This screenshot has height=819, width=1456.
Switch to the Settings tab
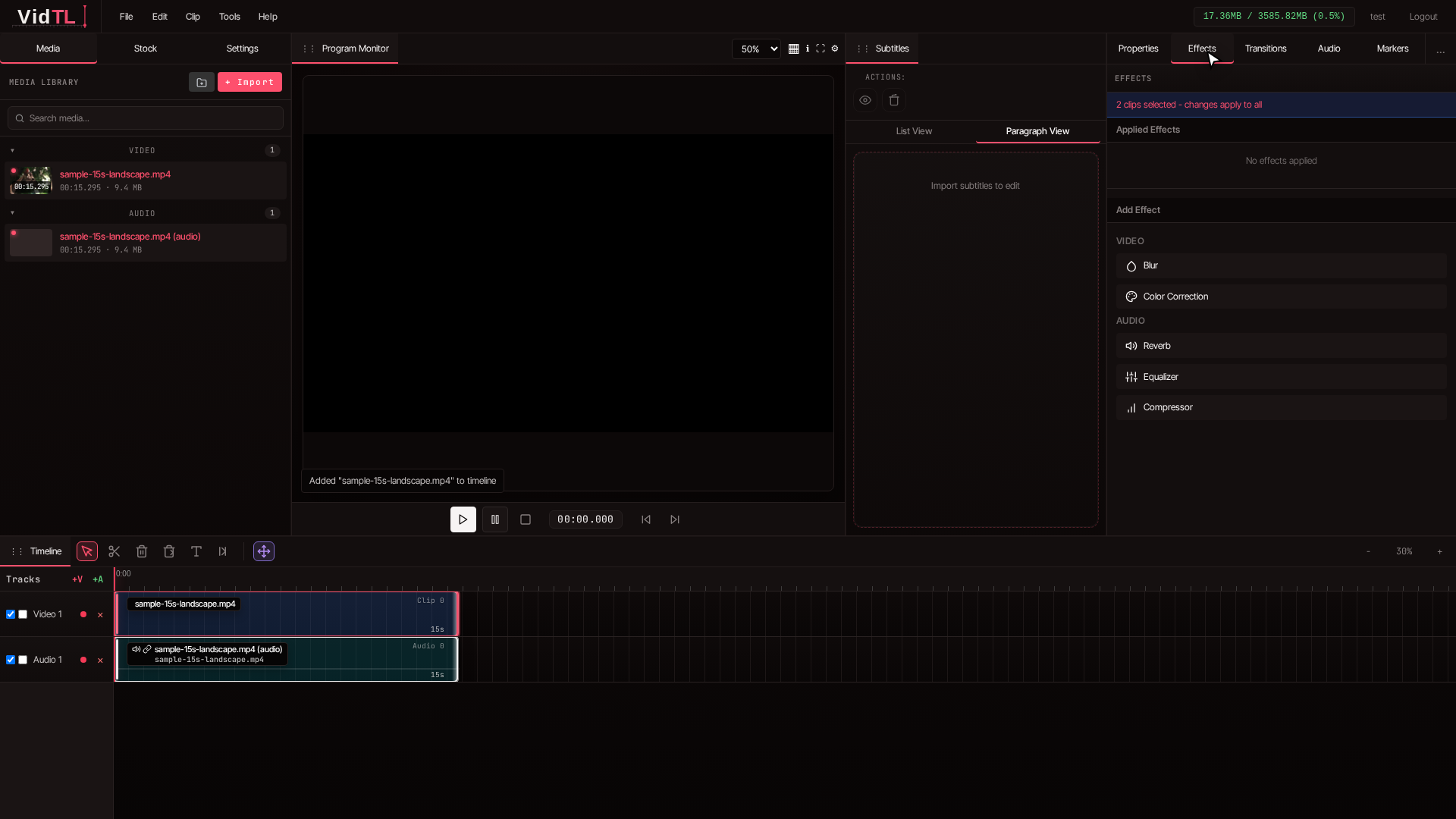pos(243,49)
